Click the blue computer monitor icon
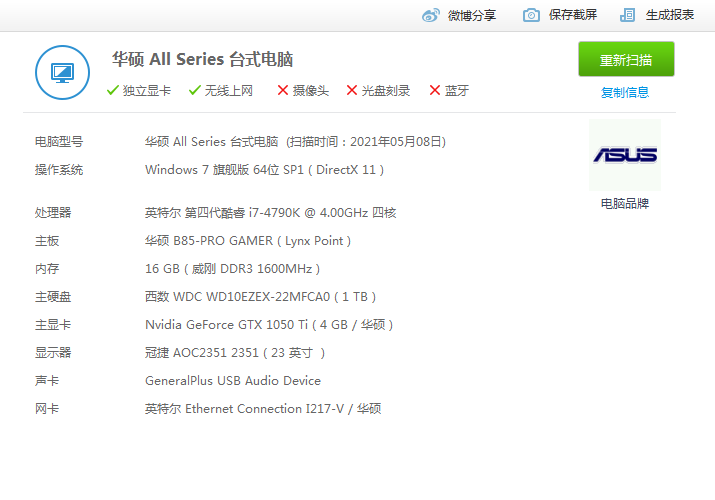Screen dimensions: 715x500 point(62,72)
